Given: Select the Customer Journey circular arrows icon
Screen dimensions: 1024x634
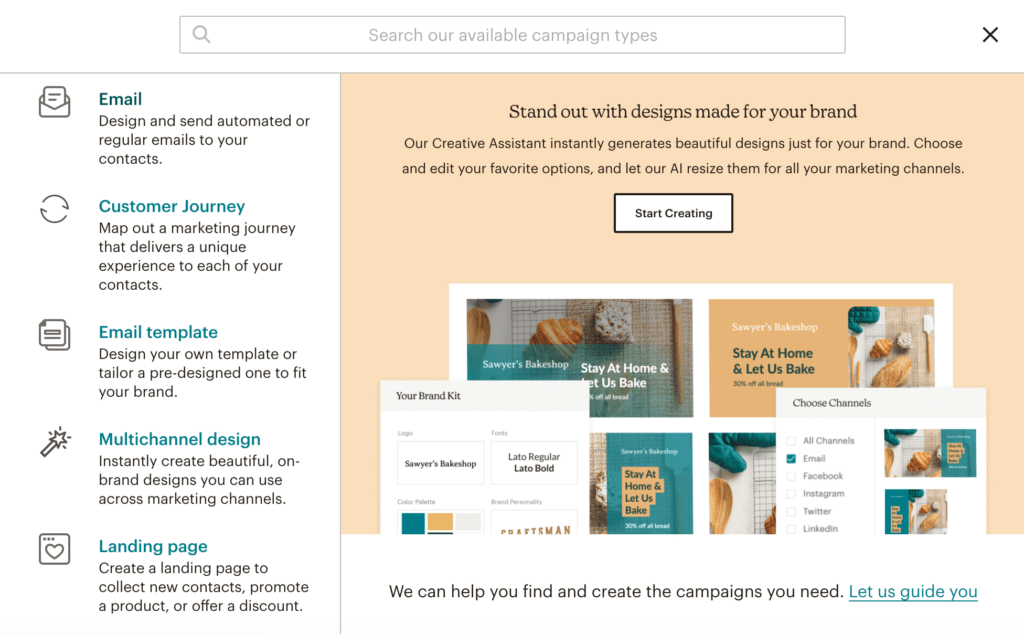Looking at the screenshot, I should [x=54, y=209].
